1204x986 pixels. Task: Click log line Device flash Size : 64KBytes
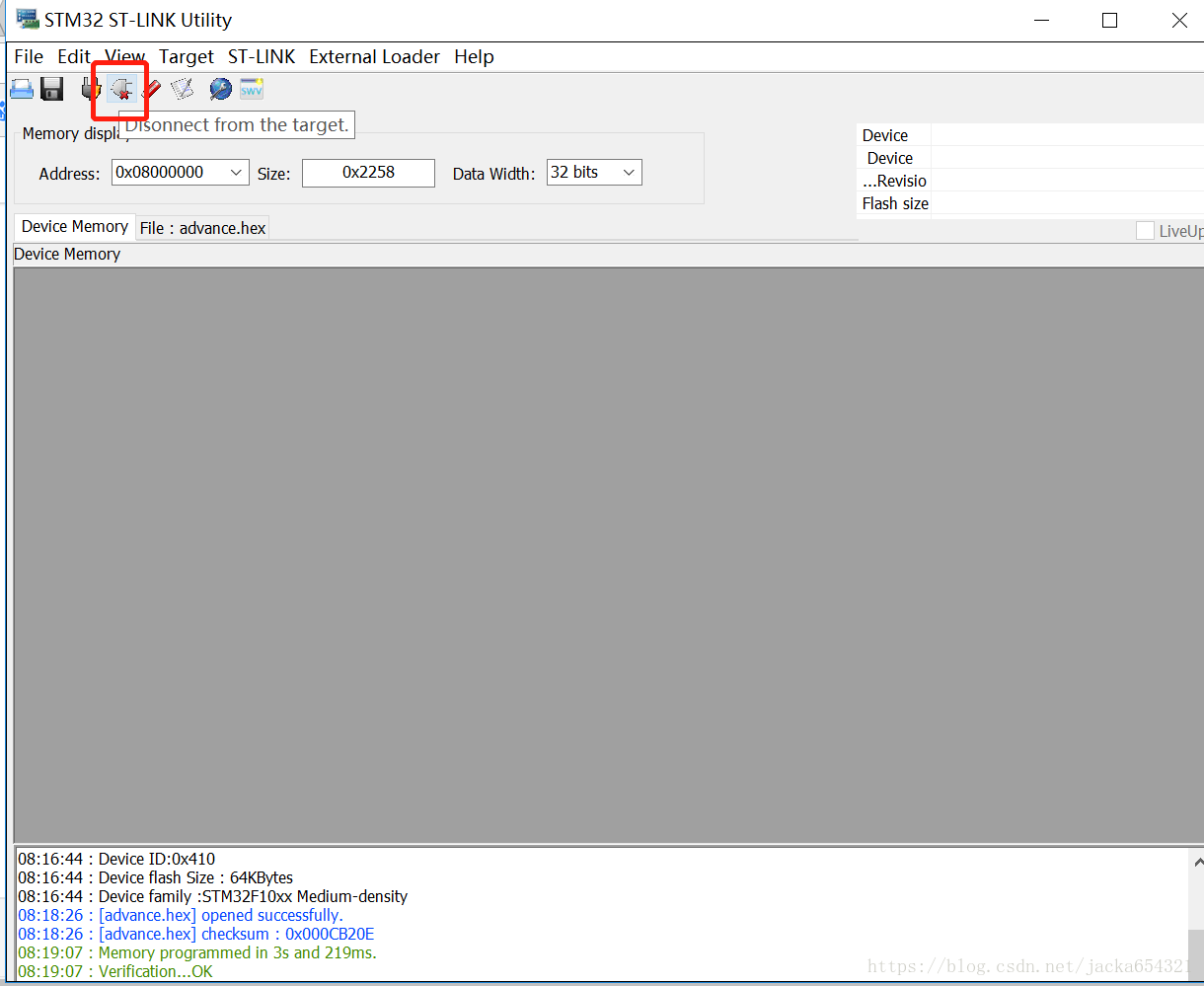155,877
